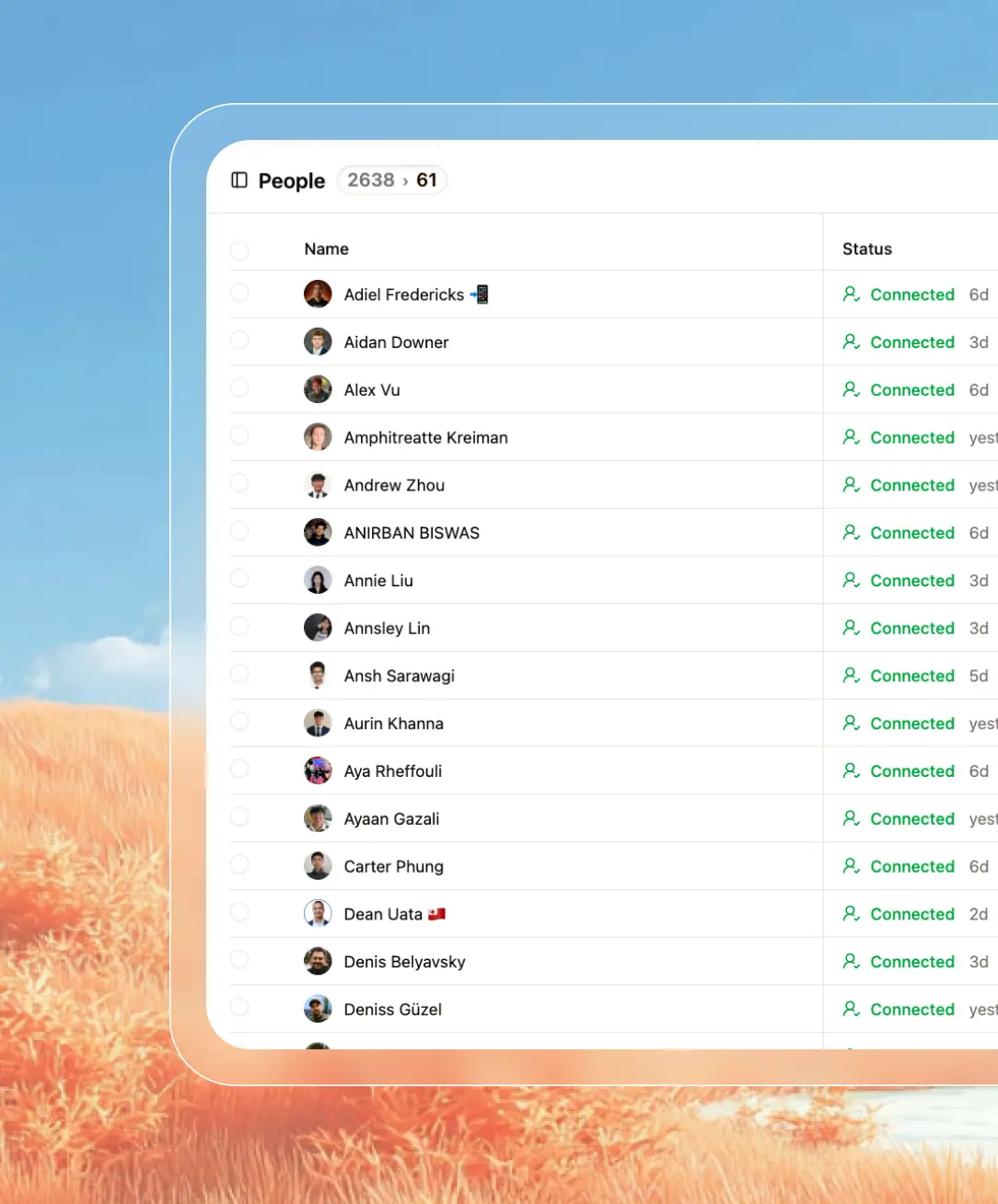Check the Ayaan Gazali row checkbox
The image size is (998, 1204).
coord(239,817)
